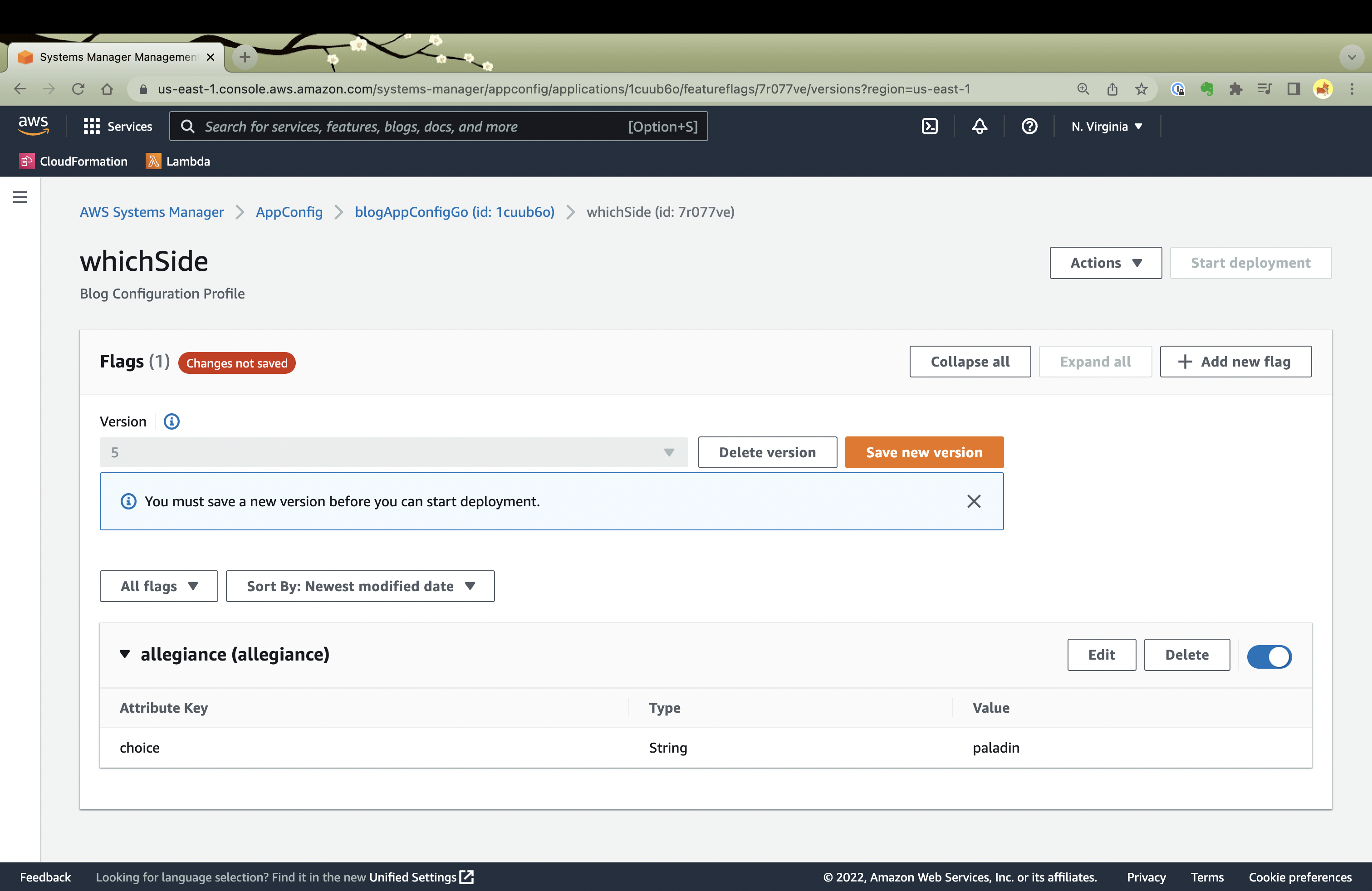
Task: Dismiss the save new version notice
Action: coord(974,501)
